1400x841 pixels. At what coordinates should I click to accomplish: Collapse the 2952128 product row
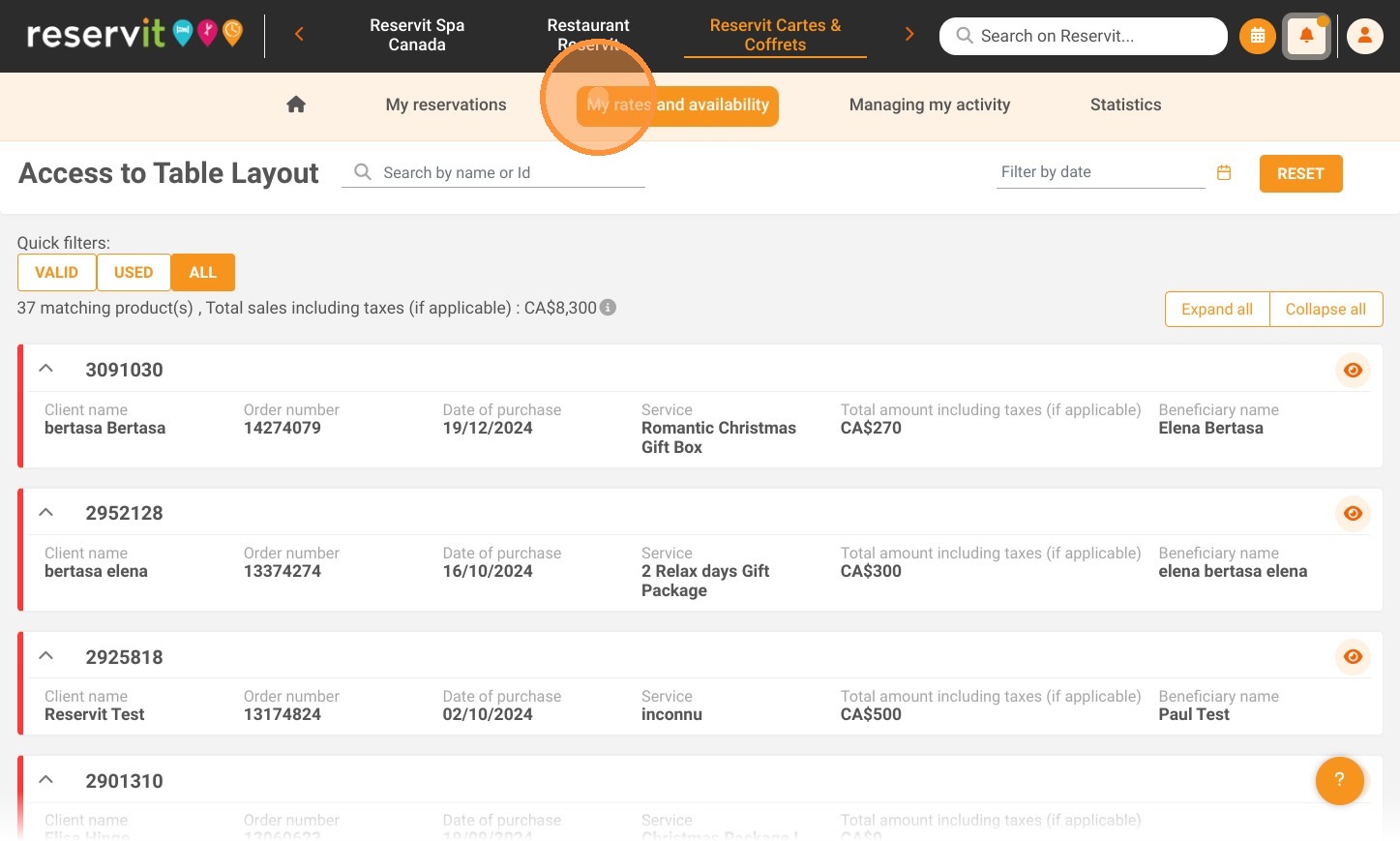point(45,512)
